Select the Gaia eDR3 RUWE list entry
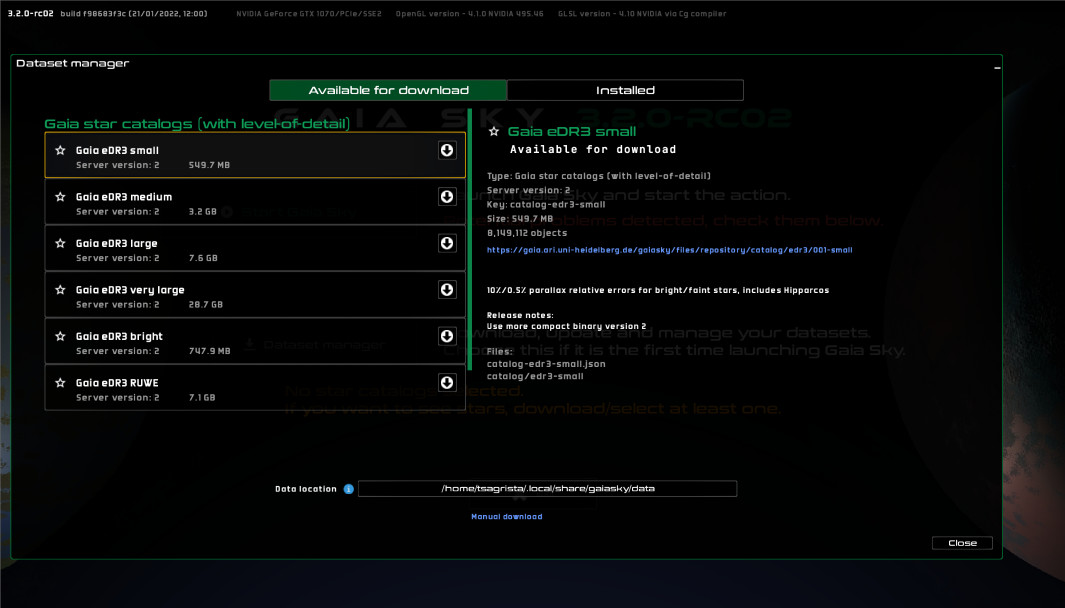 [255, 388]
